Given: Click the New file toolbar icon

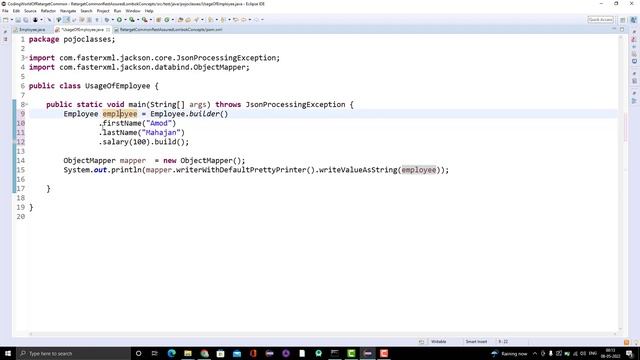Looking at the screenshot, I should tap(6, 20).
